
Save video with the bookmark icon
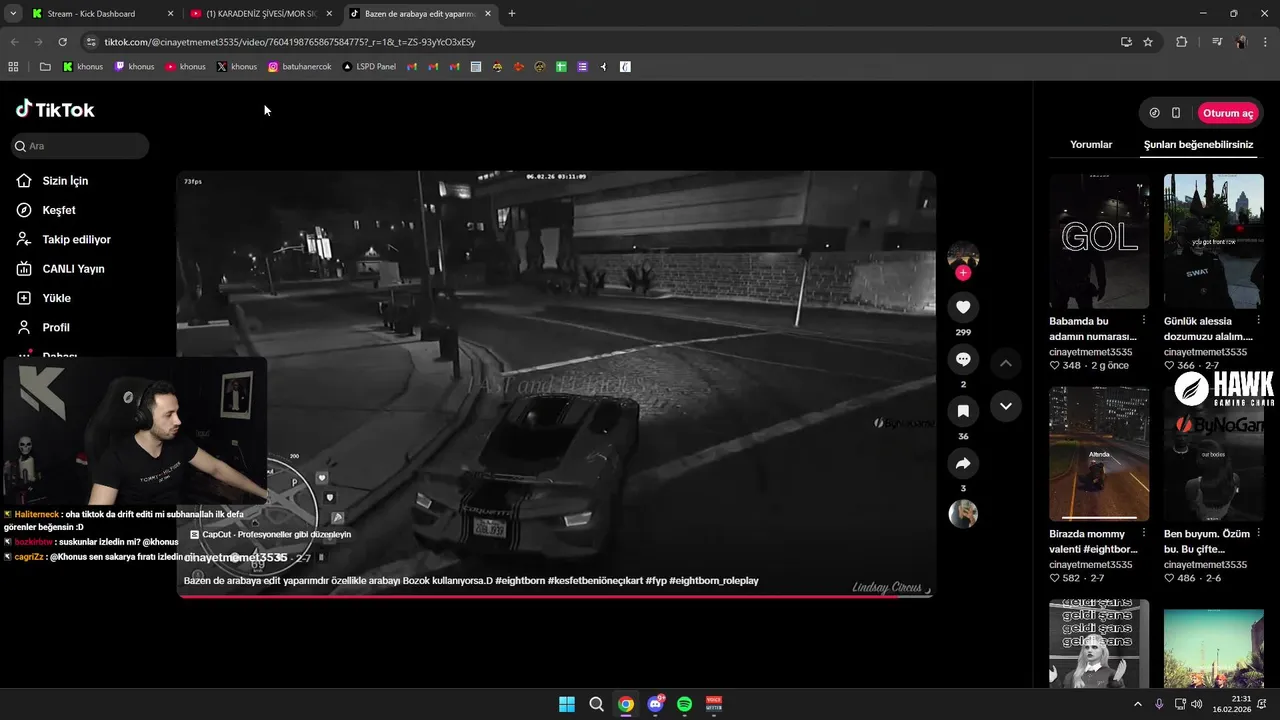(x=963, y=411)
